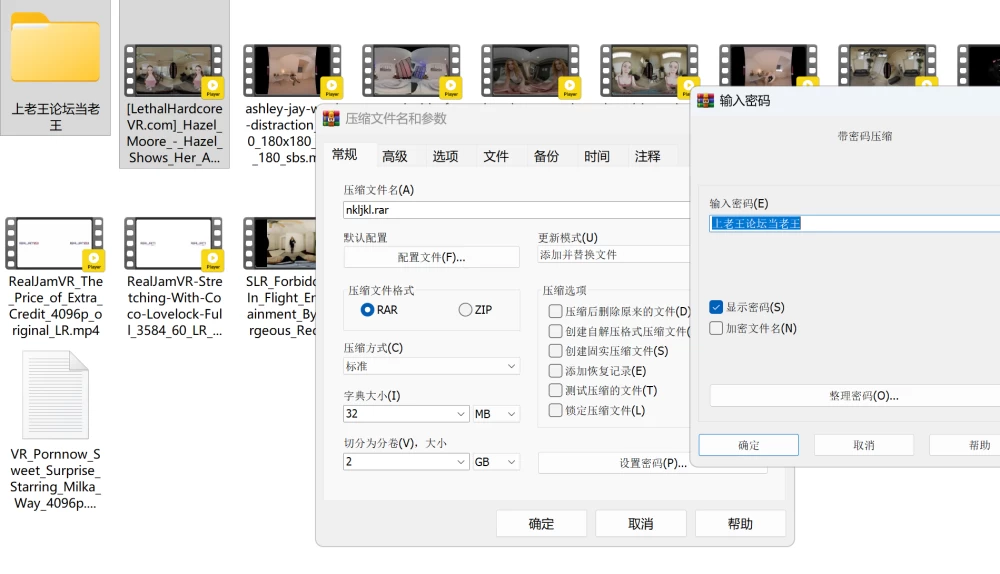This screenshot has height=574, width=1000.
Task: Enable 加密文件名 checkbox
Action: tap(716, 328)
